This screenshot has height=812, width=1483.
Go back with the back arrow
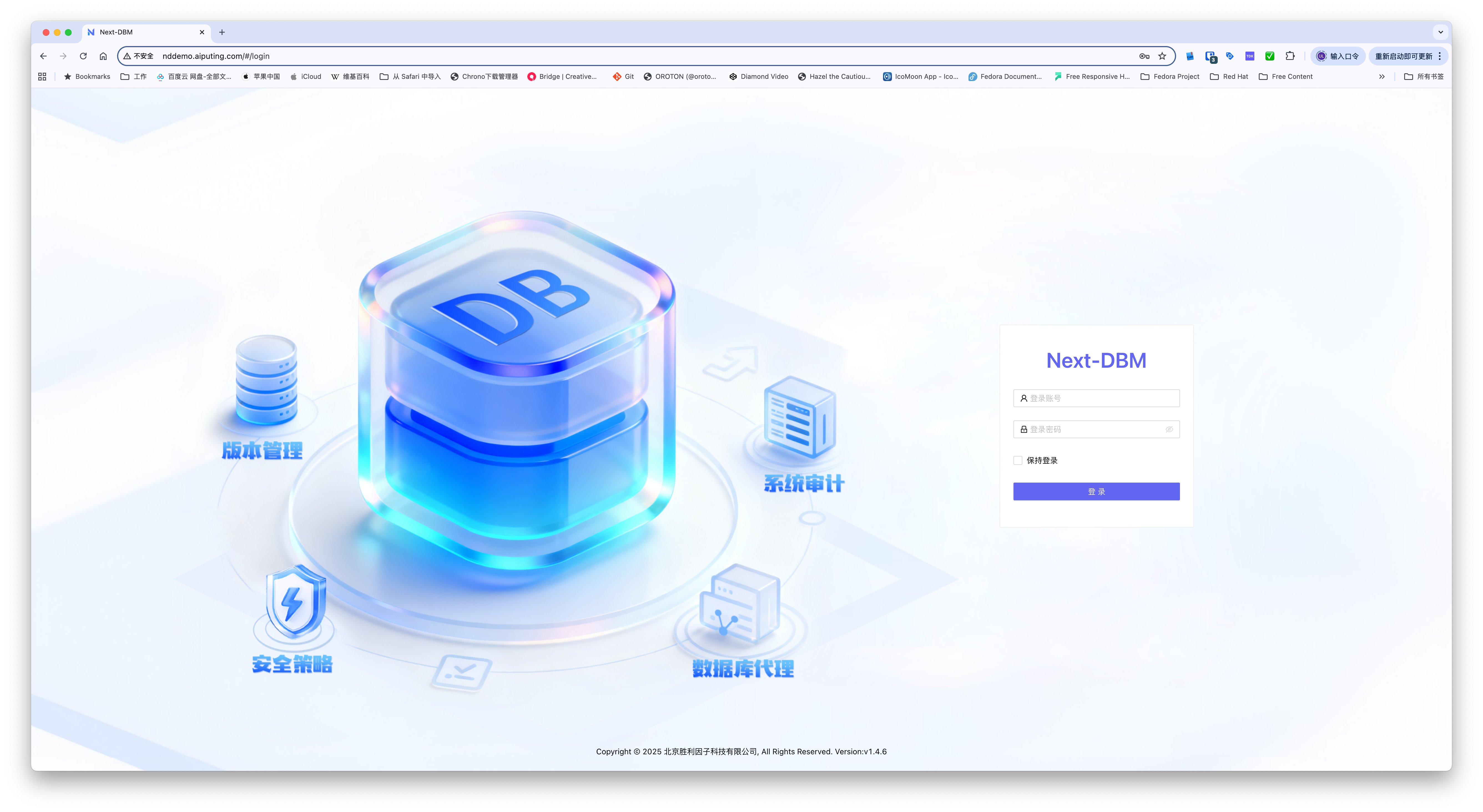[43, 56]
